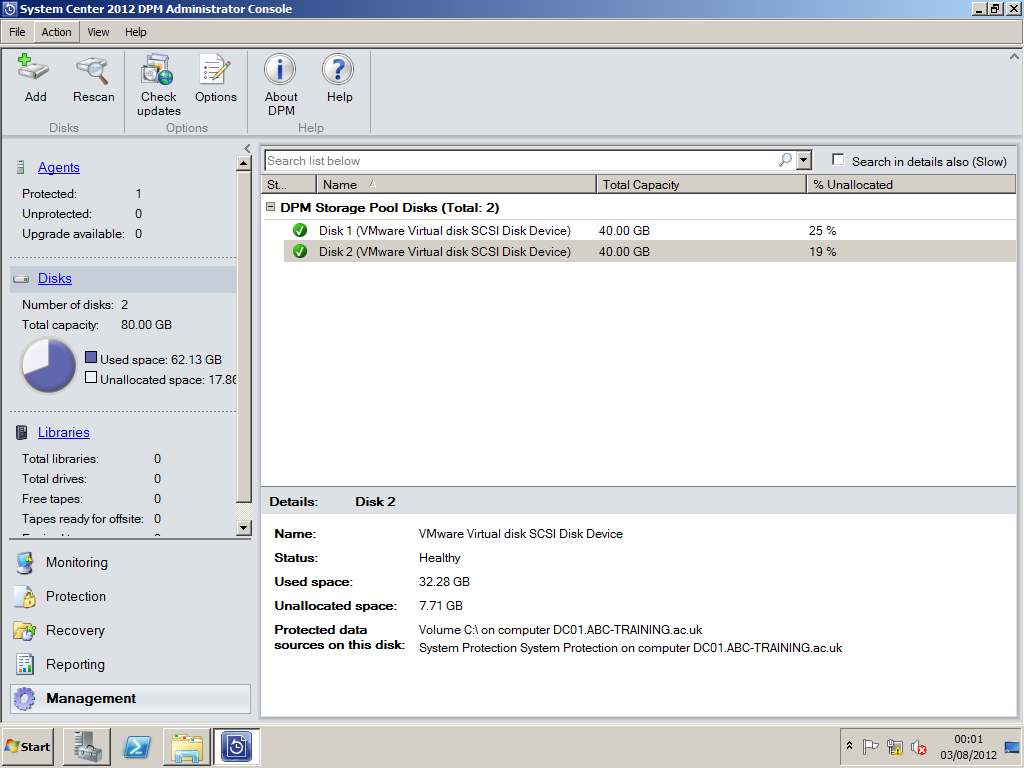Click the search magnifier icon in list box

point(786,160)
